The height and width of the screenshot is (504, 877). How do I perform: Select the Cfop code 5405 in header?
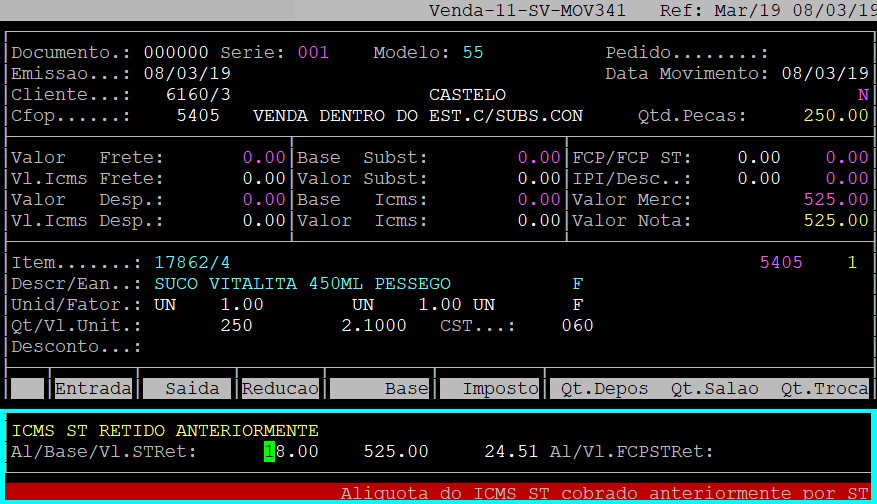(198, 116)
